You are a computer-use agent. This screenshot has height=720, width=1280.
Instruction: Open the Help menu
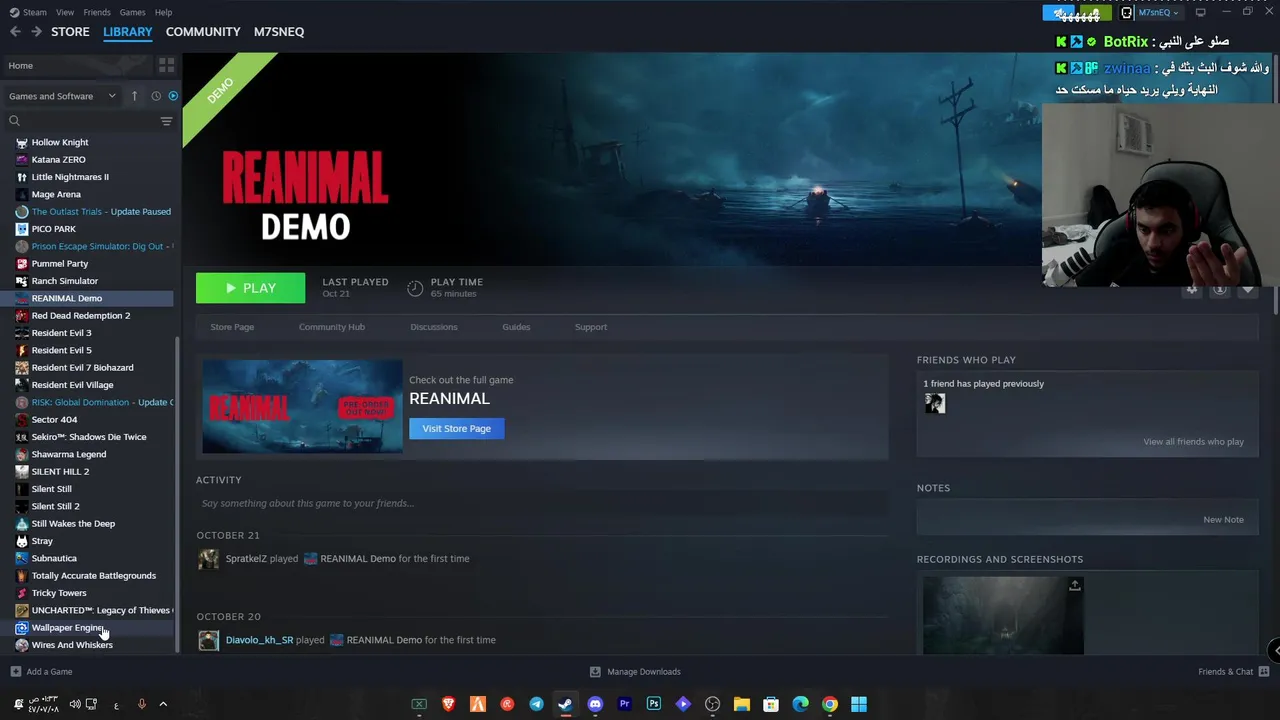pos(163,12)
